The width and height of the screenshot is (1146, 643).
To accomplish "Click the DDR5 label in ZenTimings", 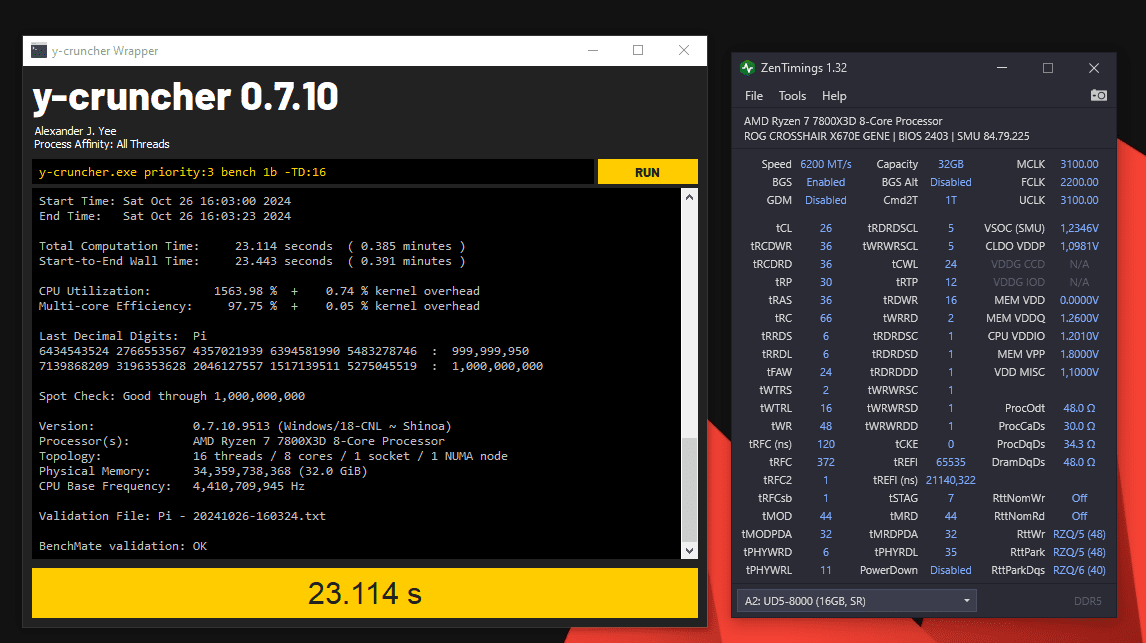I will [1088, 601].
